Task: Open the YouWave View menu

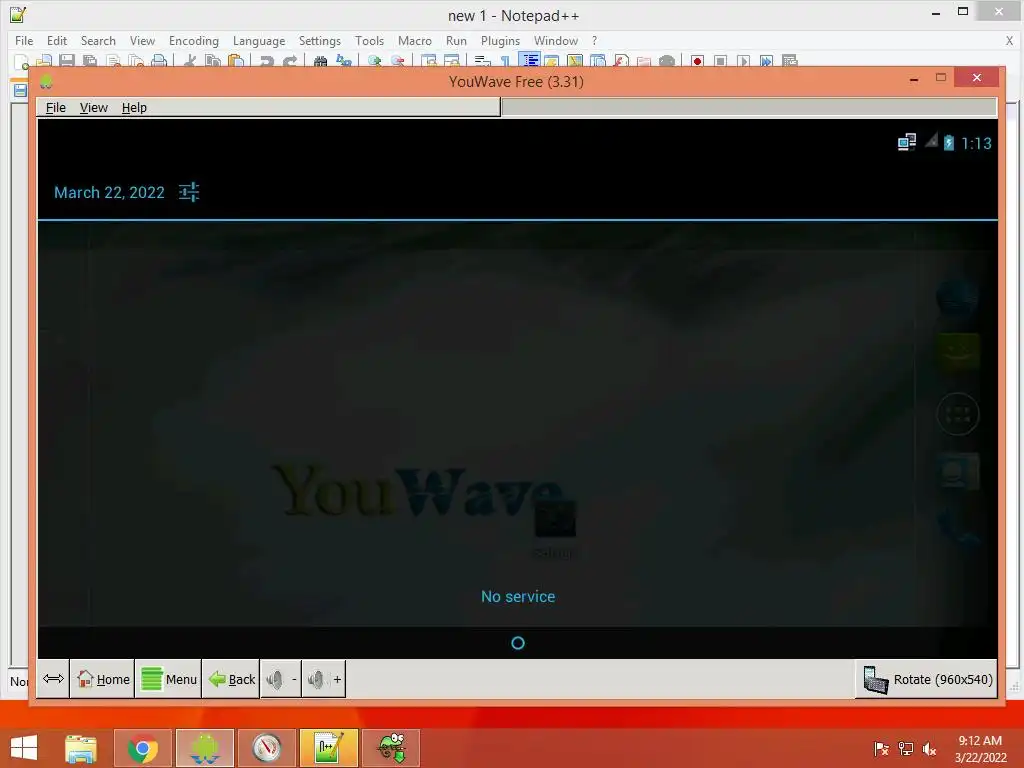Action: pyautogui.click(x=93, y=108)
